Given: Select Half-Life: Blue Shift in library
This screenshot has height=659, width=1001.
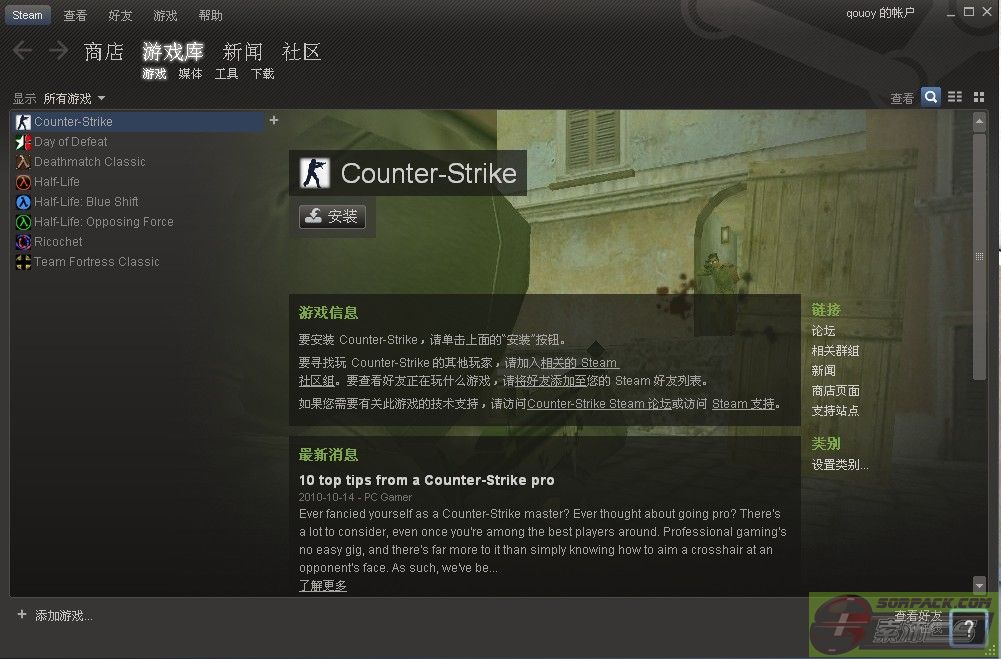Looking at the screenshot, I should (86, 202).
